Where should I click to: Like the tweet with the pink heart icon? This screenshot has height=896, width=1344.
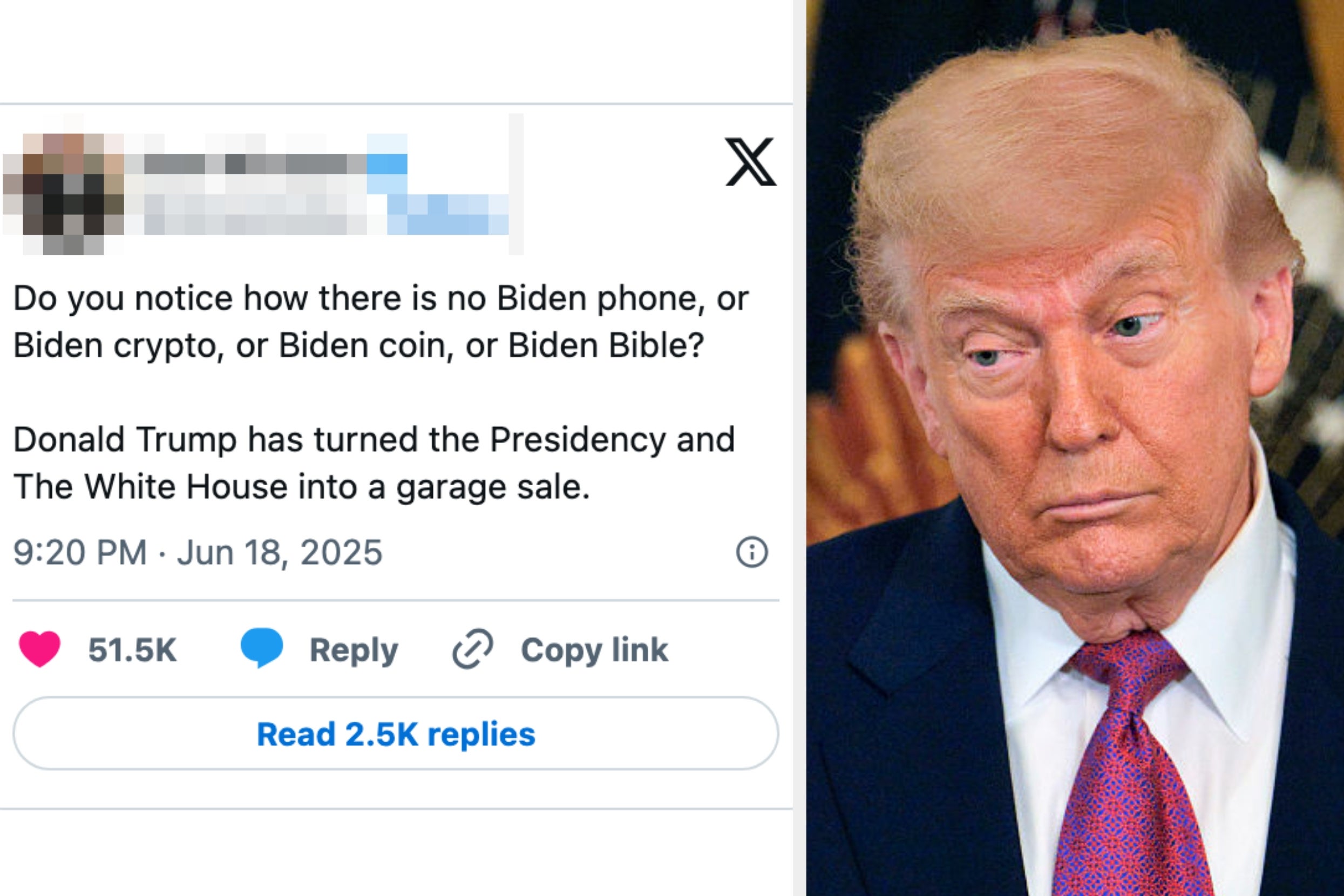point(39,649)
